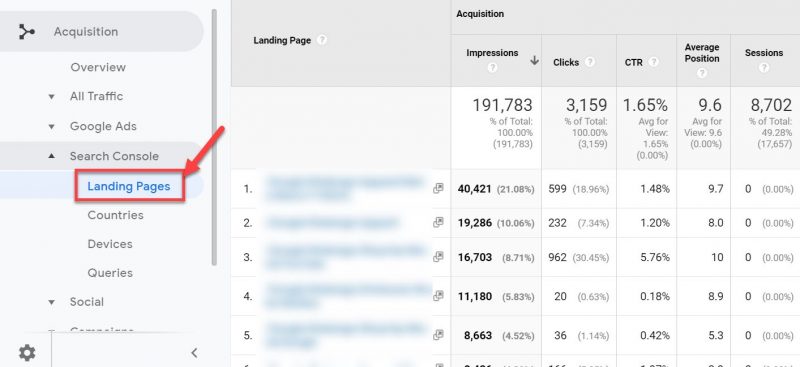Select Countries under Search Console
This screenshot has width=800, height=367.
115,215
